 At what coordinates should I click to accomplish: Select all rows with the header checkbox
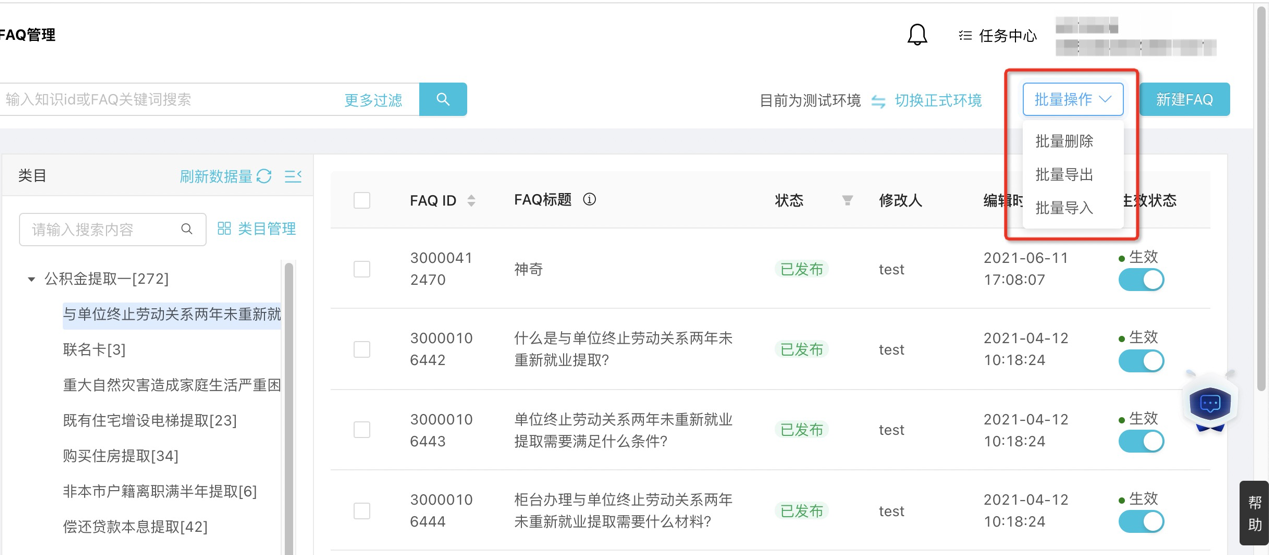pyautogui.click(x=362, y=201)
